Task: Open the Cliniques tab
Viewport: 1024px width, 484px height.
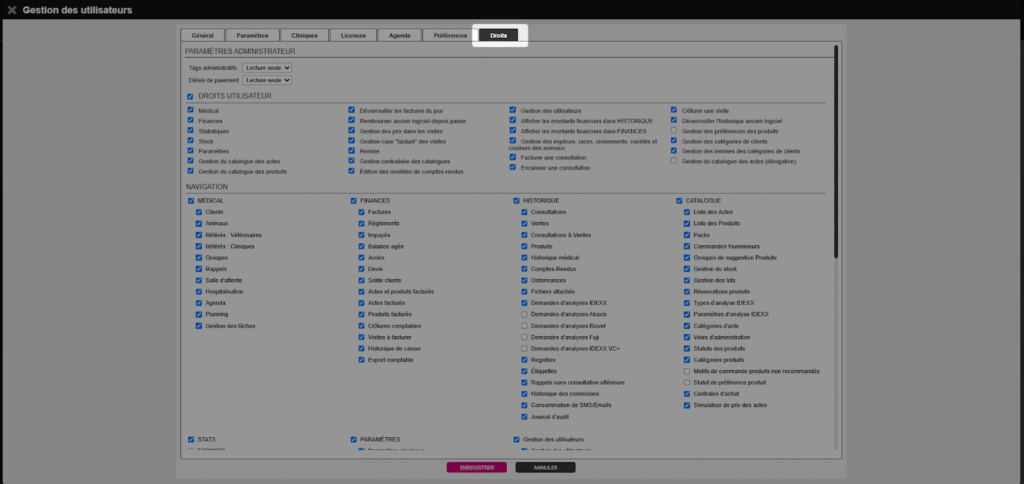Action: pos(304,35)
